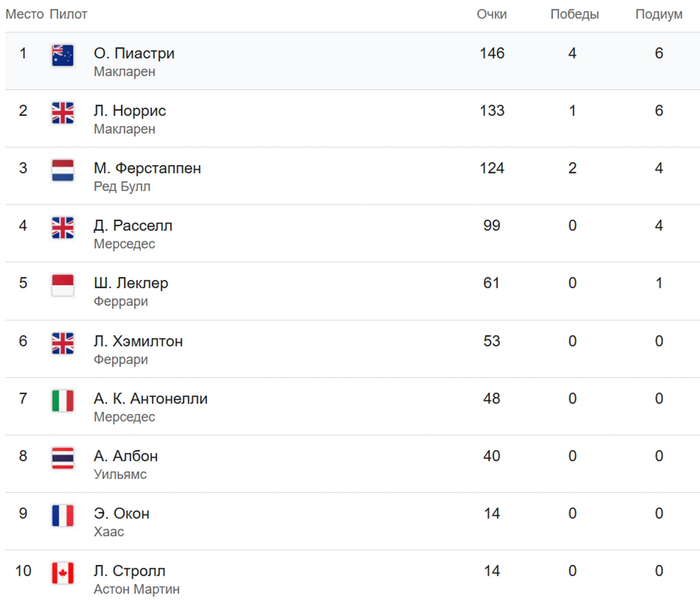Sort by the Победы column header
This screenshot has height=600, width=700.
pyautogui.click(x=574, y=14)
